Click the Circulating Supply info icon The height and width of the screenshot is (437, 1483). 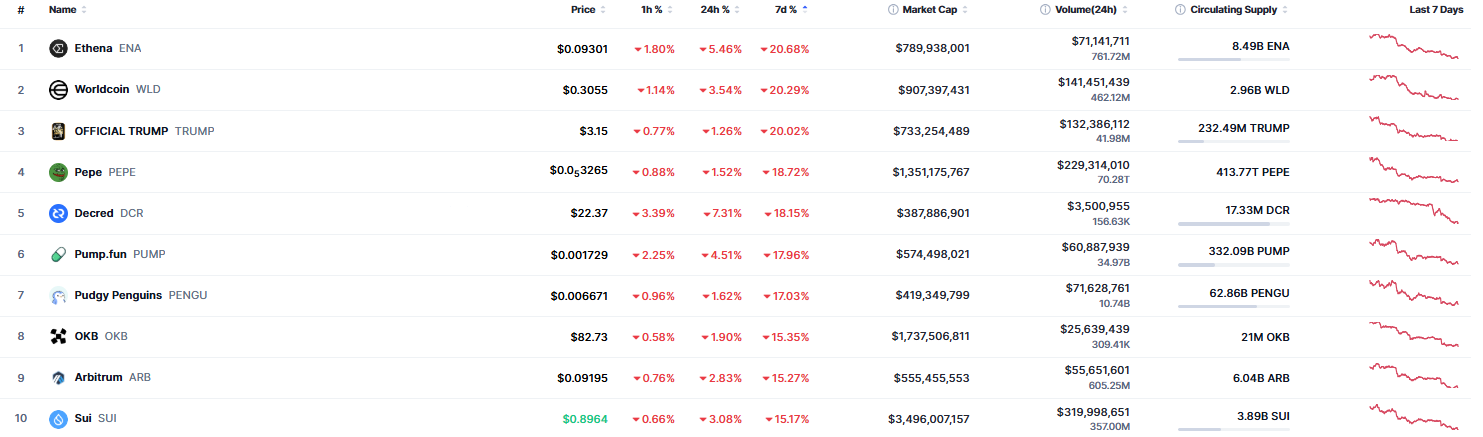tap(1181, 10)
